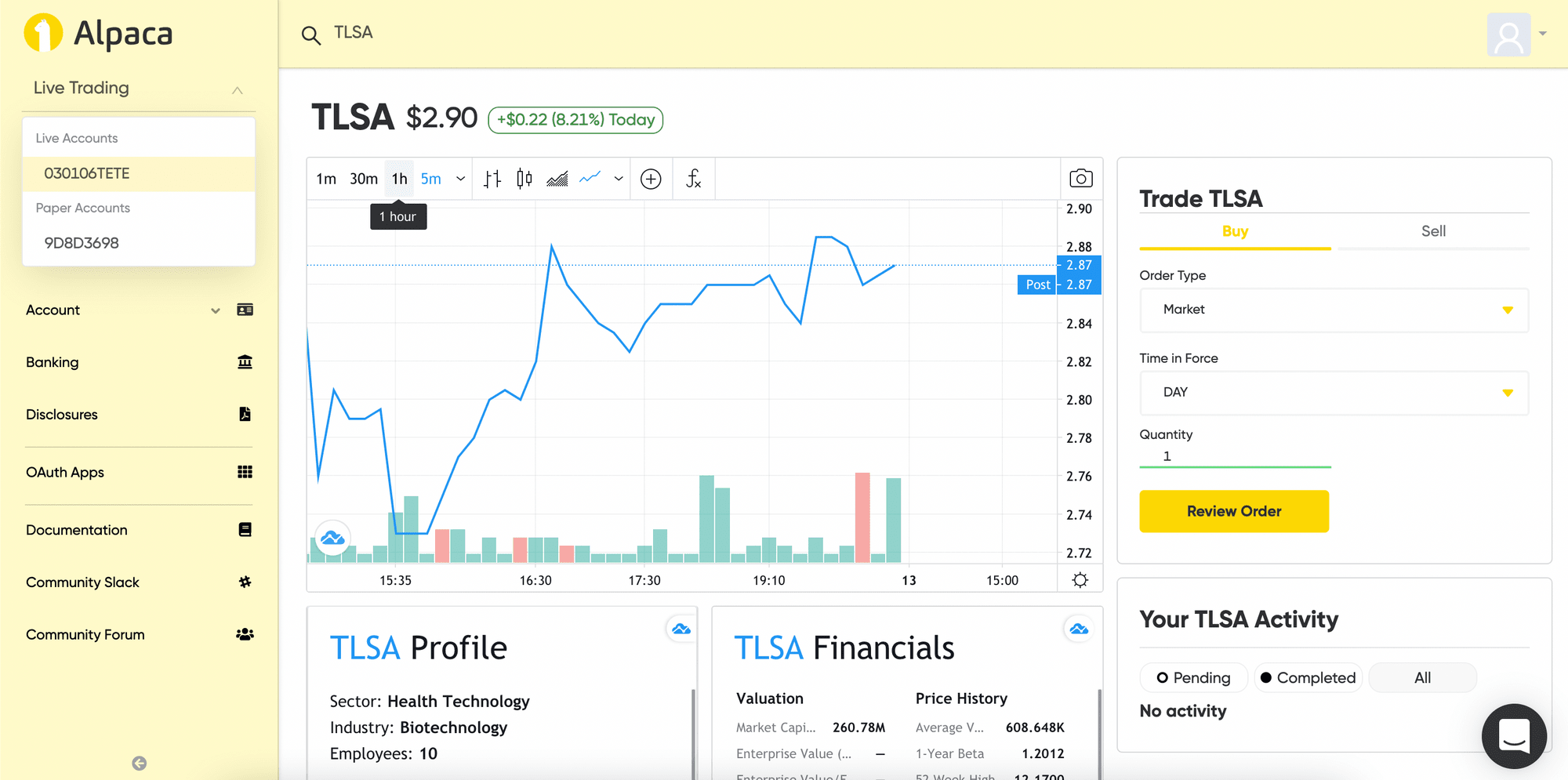
Task: Click the Biotechnology industry text
Action: pyautogui.click(x=453, y=727)
